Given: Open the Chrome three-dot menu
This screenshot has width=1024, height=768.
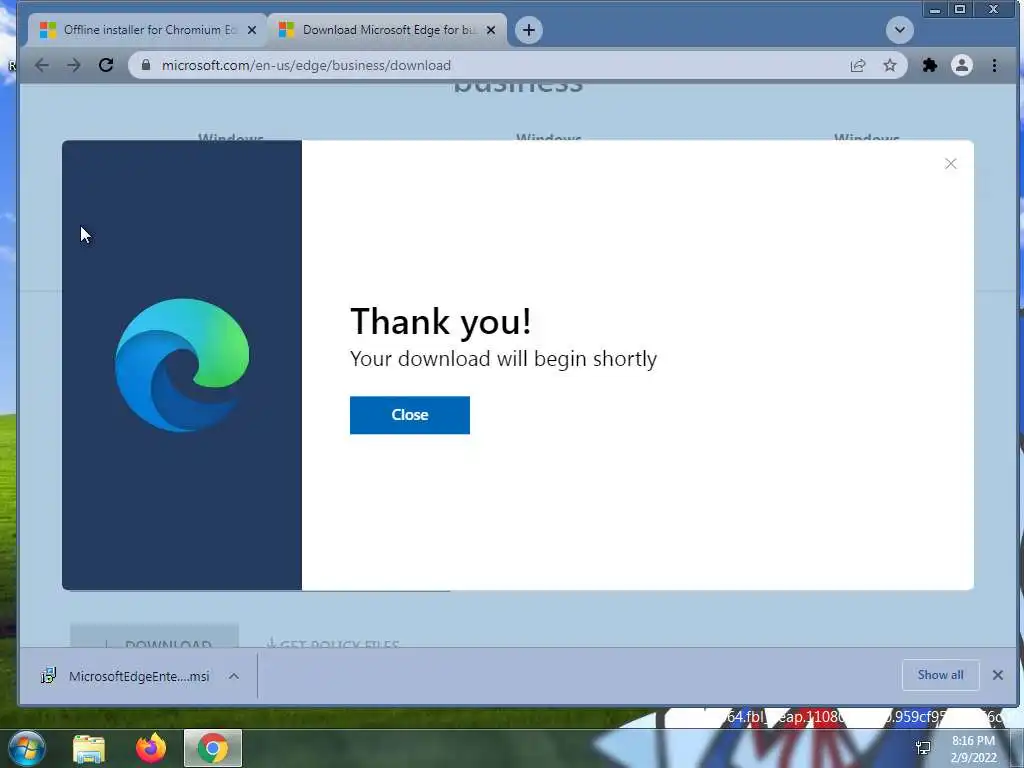Looking at the screenshot, I should [994, 65].
